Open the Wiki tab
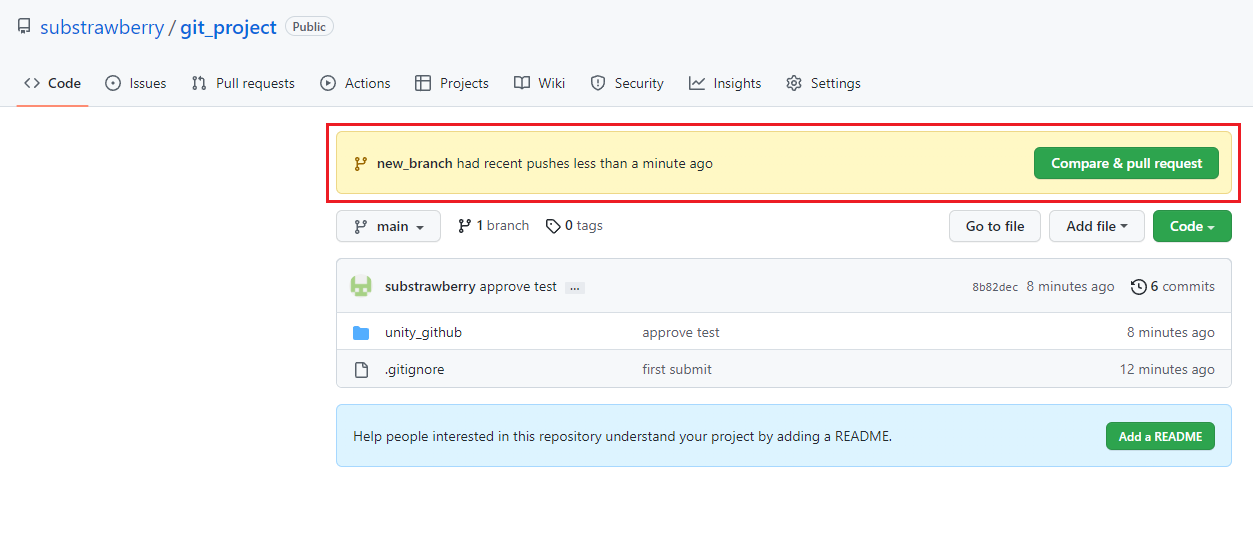 pyautogui.click(x=540, y=83)
